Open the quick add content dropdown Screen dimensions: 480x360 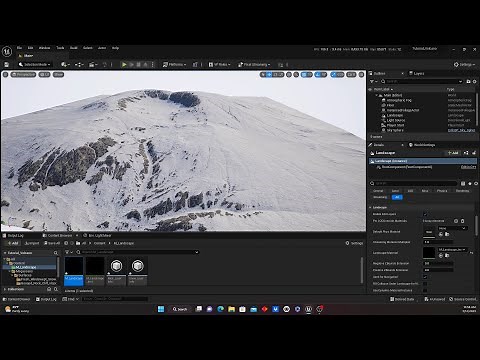tap(65, 65)
